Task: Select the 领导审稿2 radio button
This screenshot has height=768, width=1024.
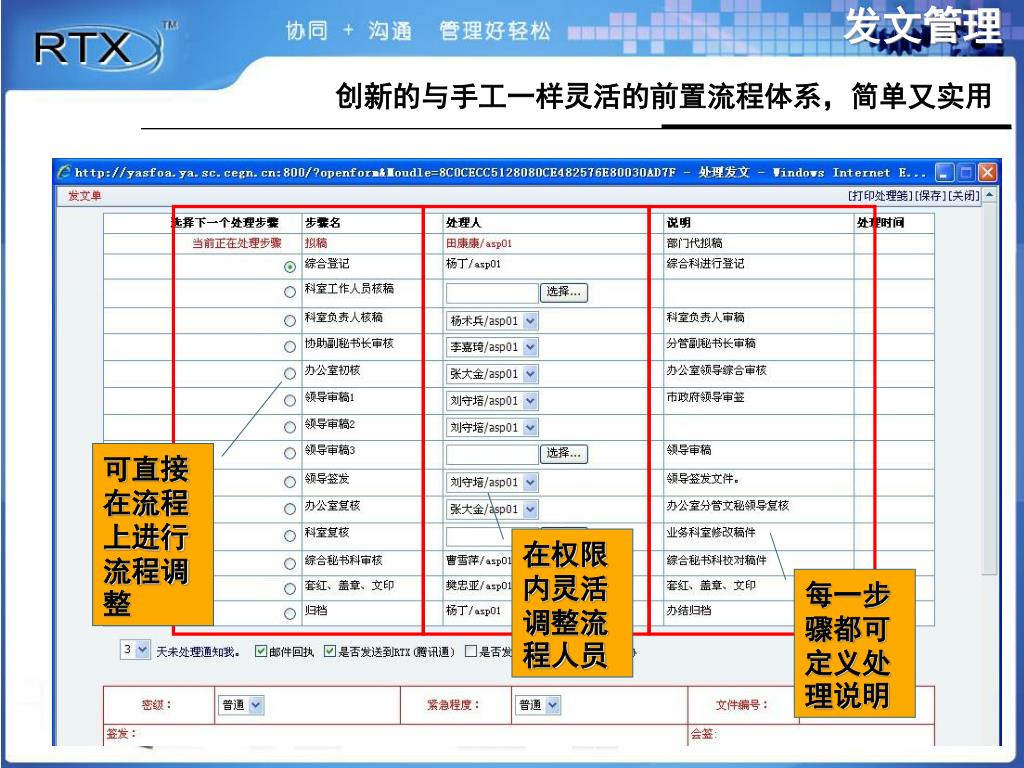Action: click(290, 427)
